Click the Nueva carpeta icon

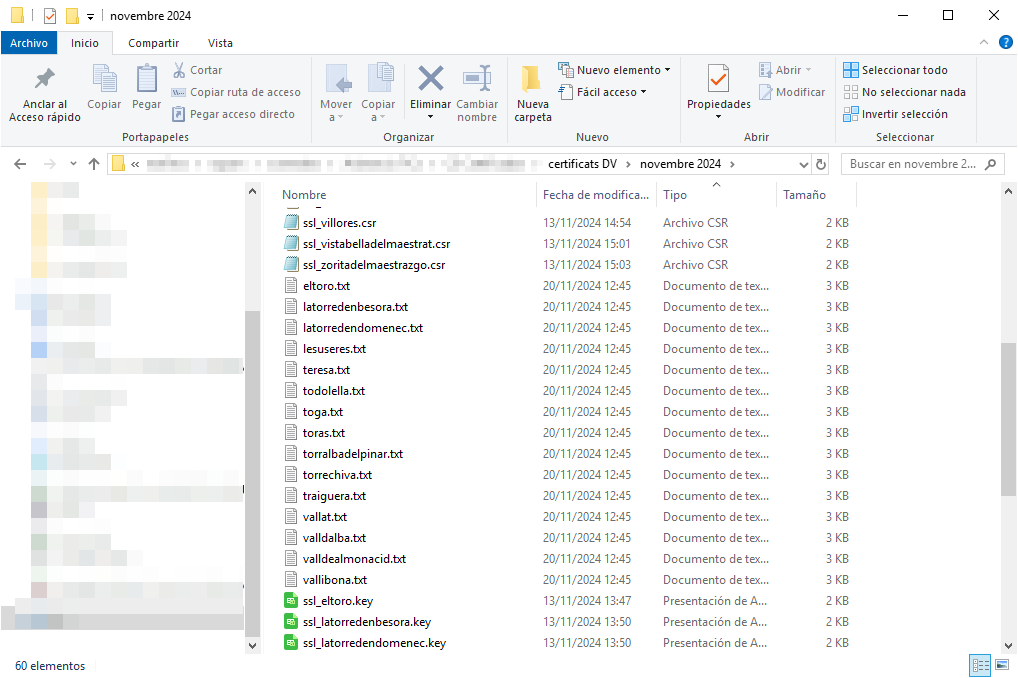(532, 79)
